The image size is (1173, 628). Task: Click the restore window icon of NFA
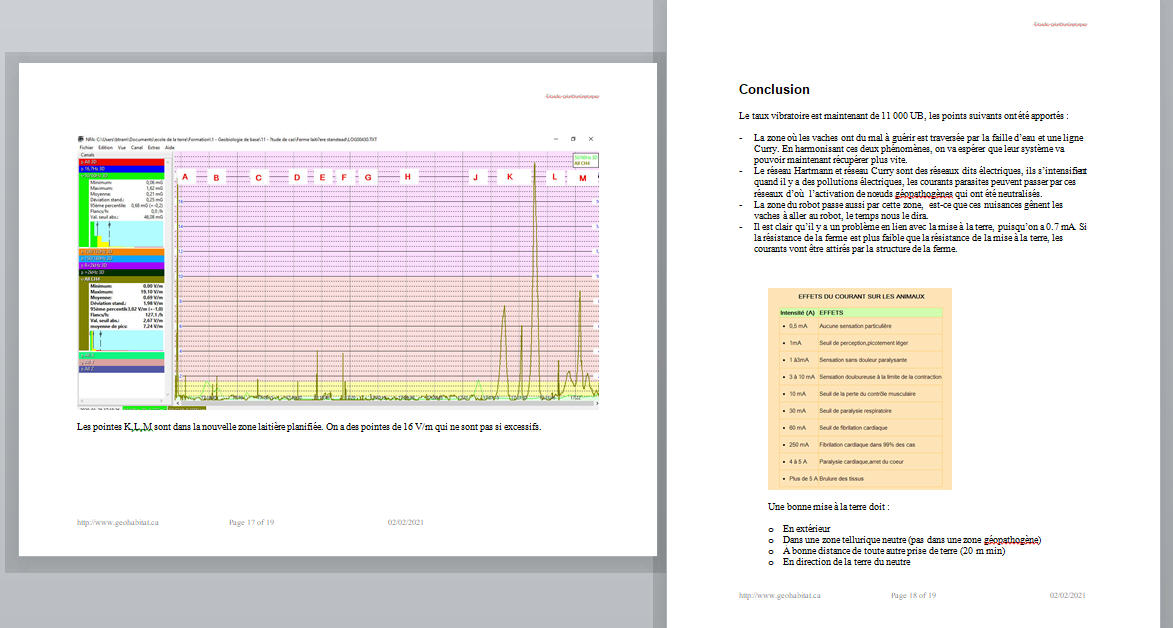click(573, 138)
